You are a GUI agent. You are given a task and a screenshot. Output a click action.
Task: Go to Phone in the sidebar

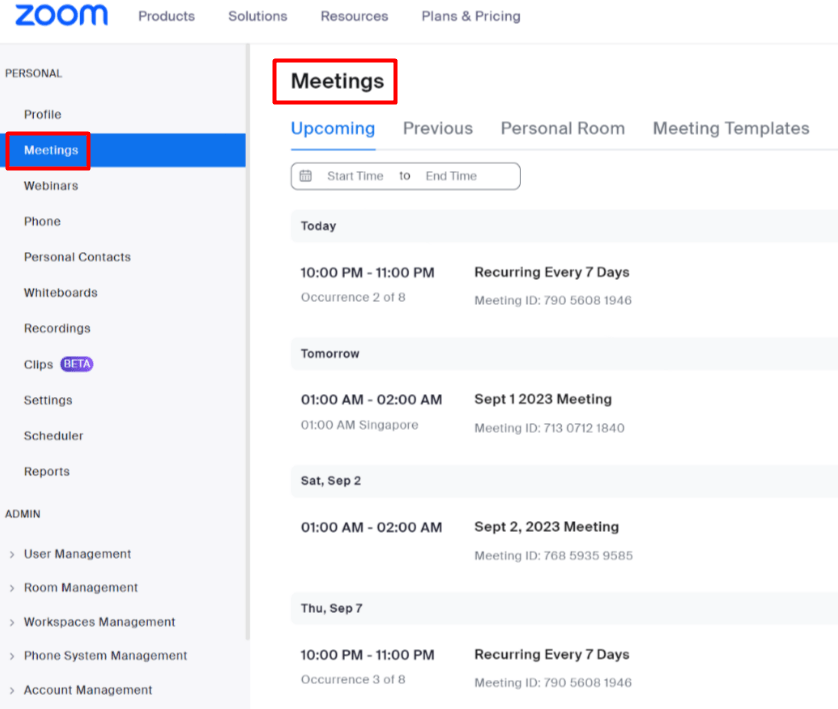[x=42, y=221]
